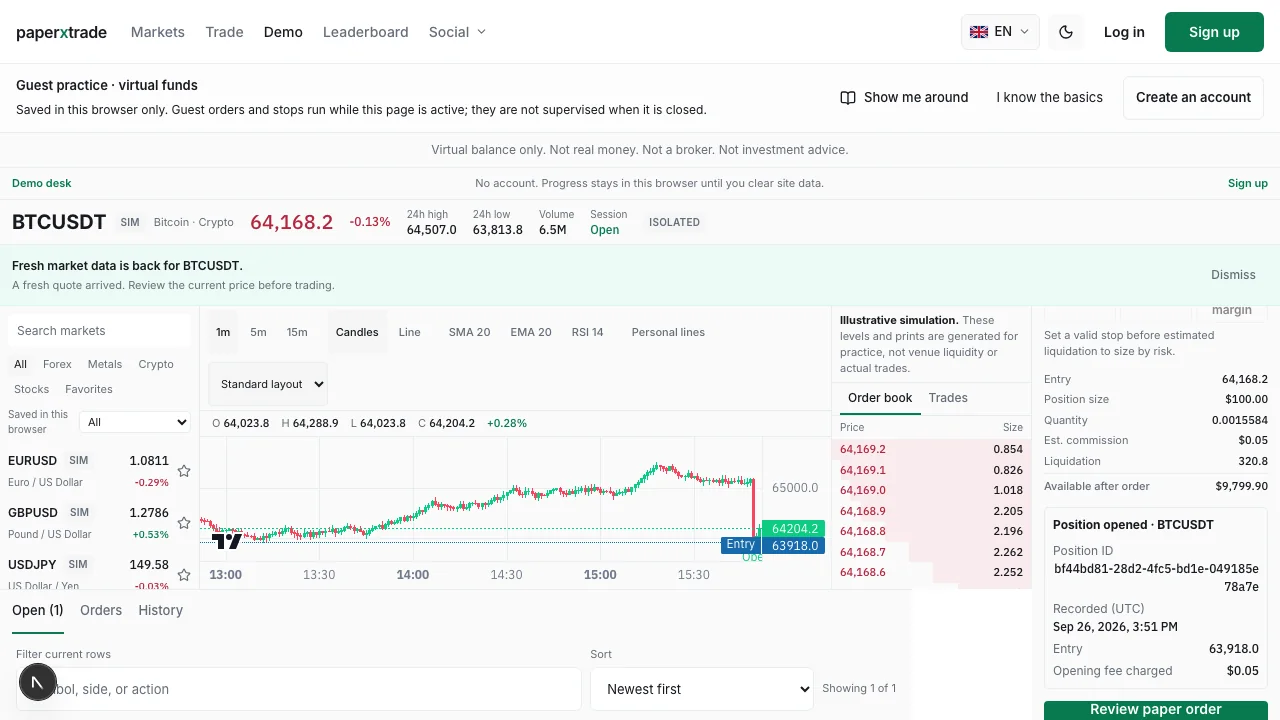Switch to the Orders tab
This screenshot has height=720, width=1280.
pos(101,610)
